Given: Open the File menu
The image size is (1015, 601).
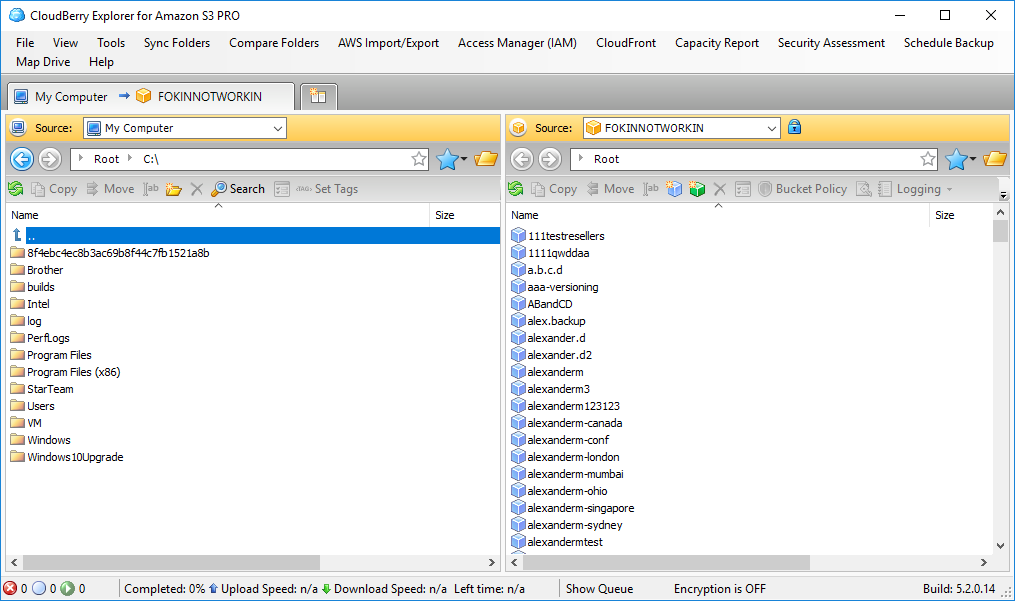Looking at the screenshot, I should click(25, 43).
